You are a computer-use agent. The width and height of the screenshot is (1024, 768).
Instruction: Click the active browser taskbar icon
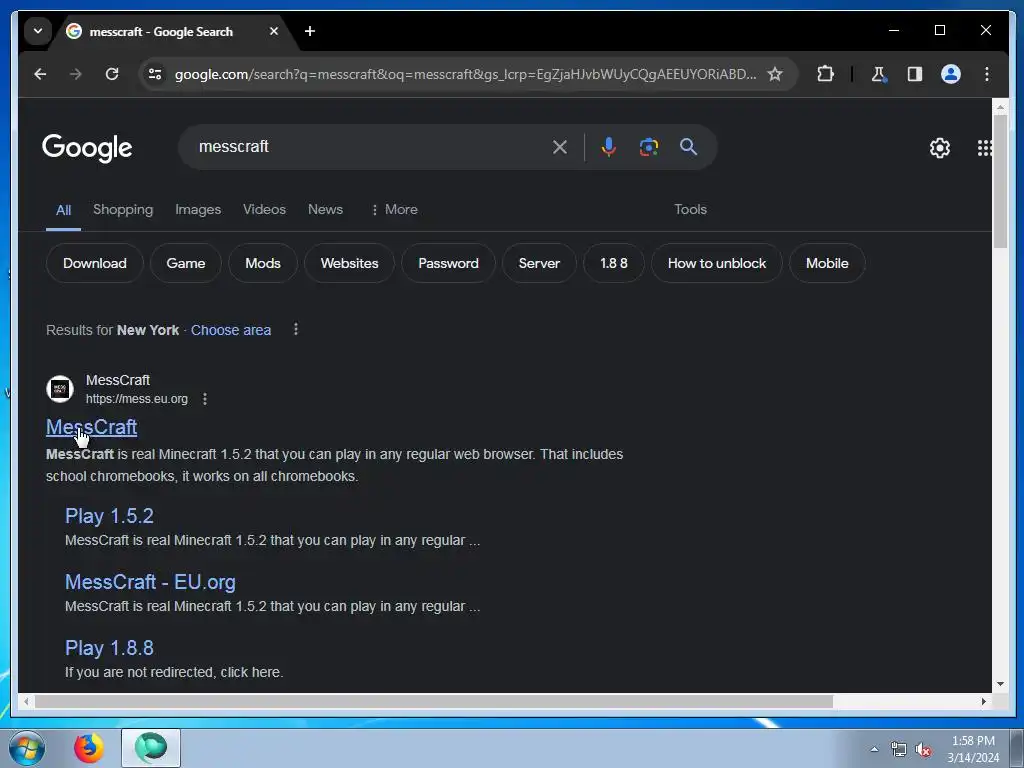point(151,748)
